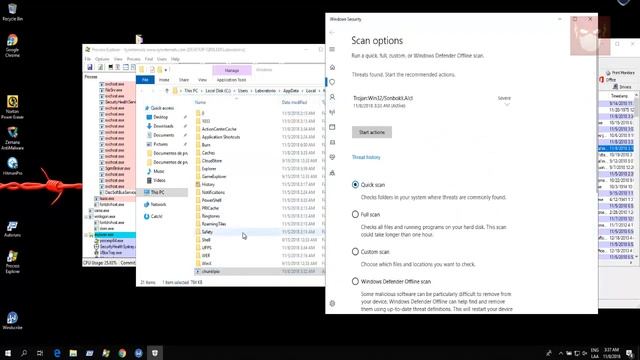The height and width of the screenshot is (360, 640).
Task: Open Documents in navigation pane
Action: (164, 135)
